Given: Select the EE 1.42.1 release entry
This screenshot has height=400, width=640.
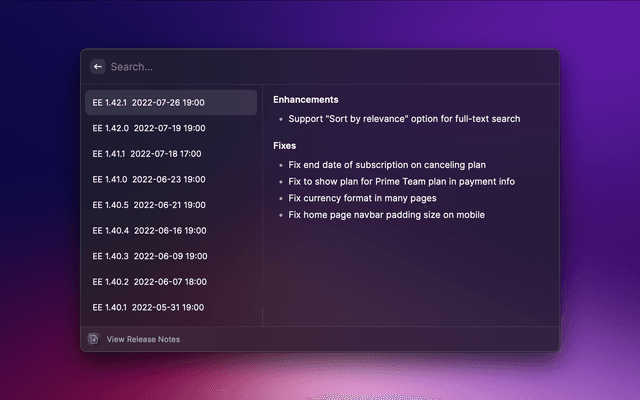Looking at the screenshot, I should 171,102.
